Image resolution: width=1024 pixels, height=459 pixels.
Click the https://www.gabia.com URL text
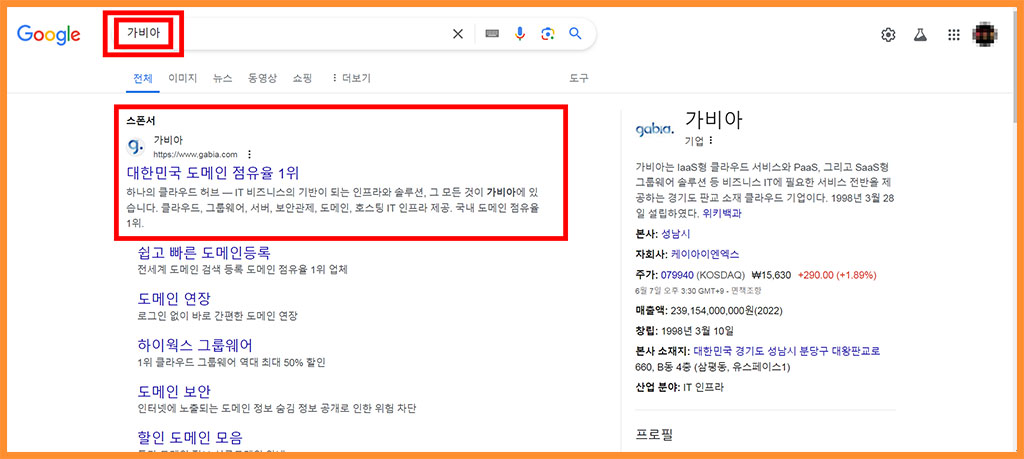[x=195, y=155]
